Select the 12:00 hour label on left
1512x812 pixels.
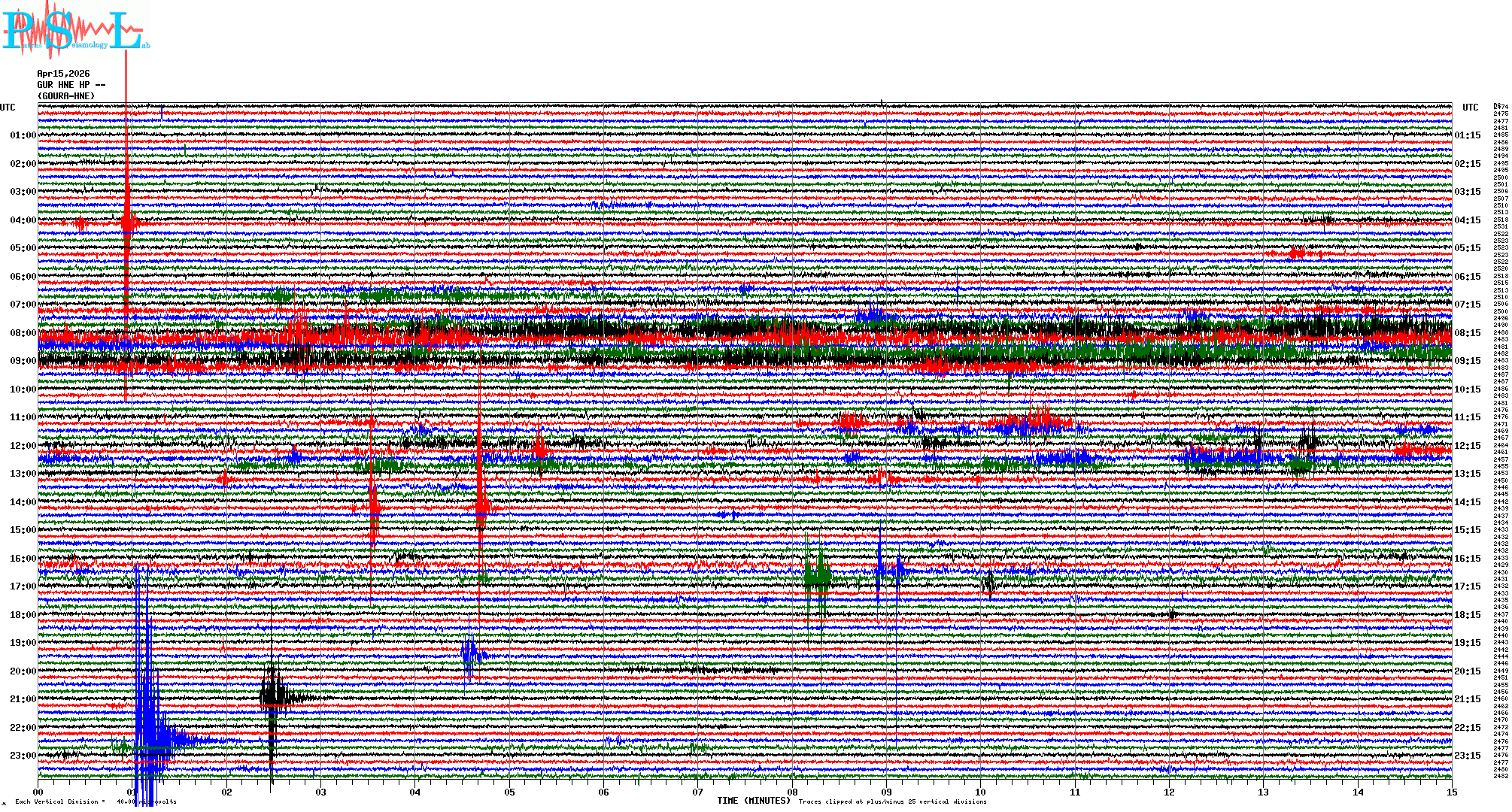click(x=23, y=446)
